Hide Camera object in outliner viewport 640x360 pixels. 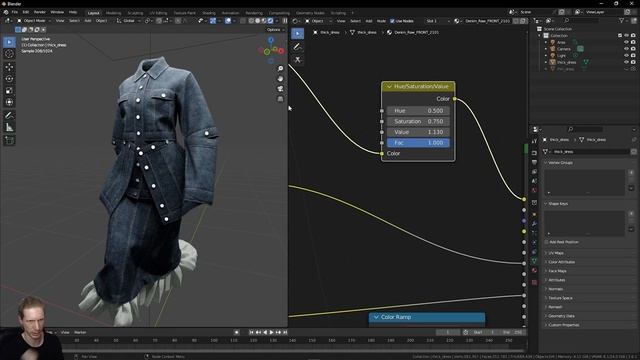coord(626,49)
